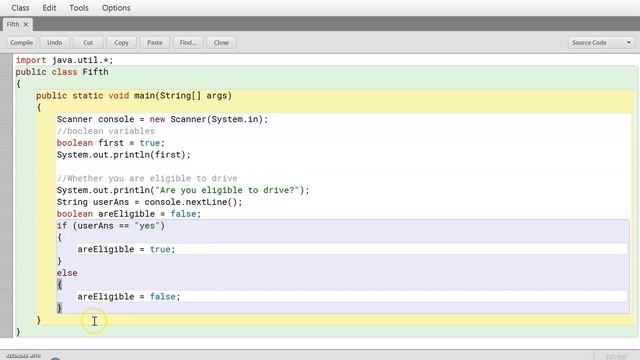Click the 'String userAns = console.nextLine();' line
Screen dimensions: 640x360
pyautogui.click(x=149, y=202)
